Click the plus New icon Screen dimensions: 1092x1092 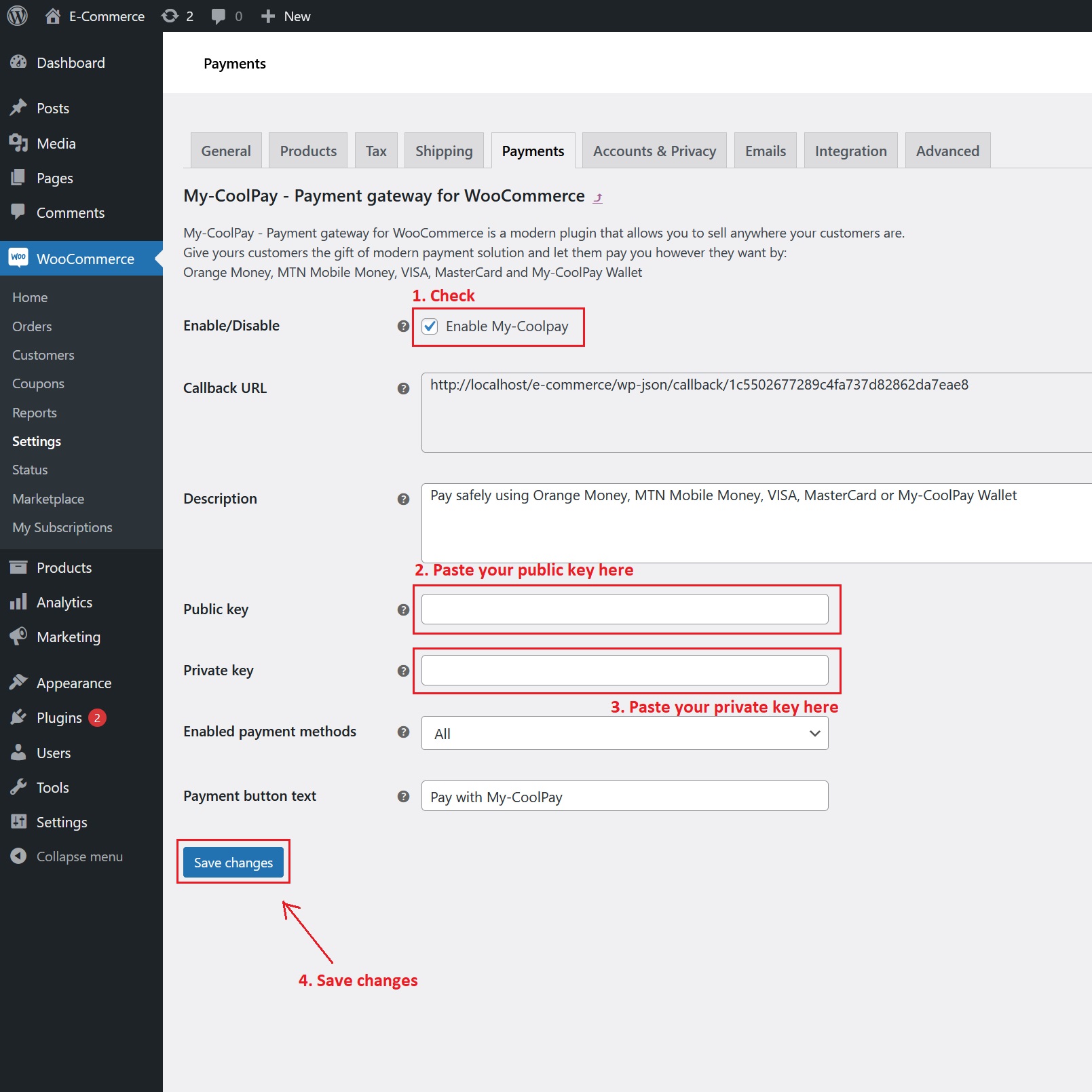point(268,16)
